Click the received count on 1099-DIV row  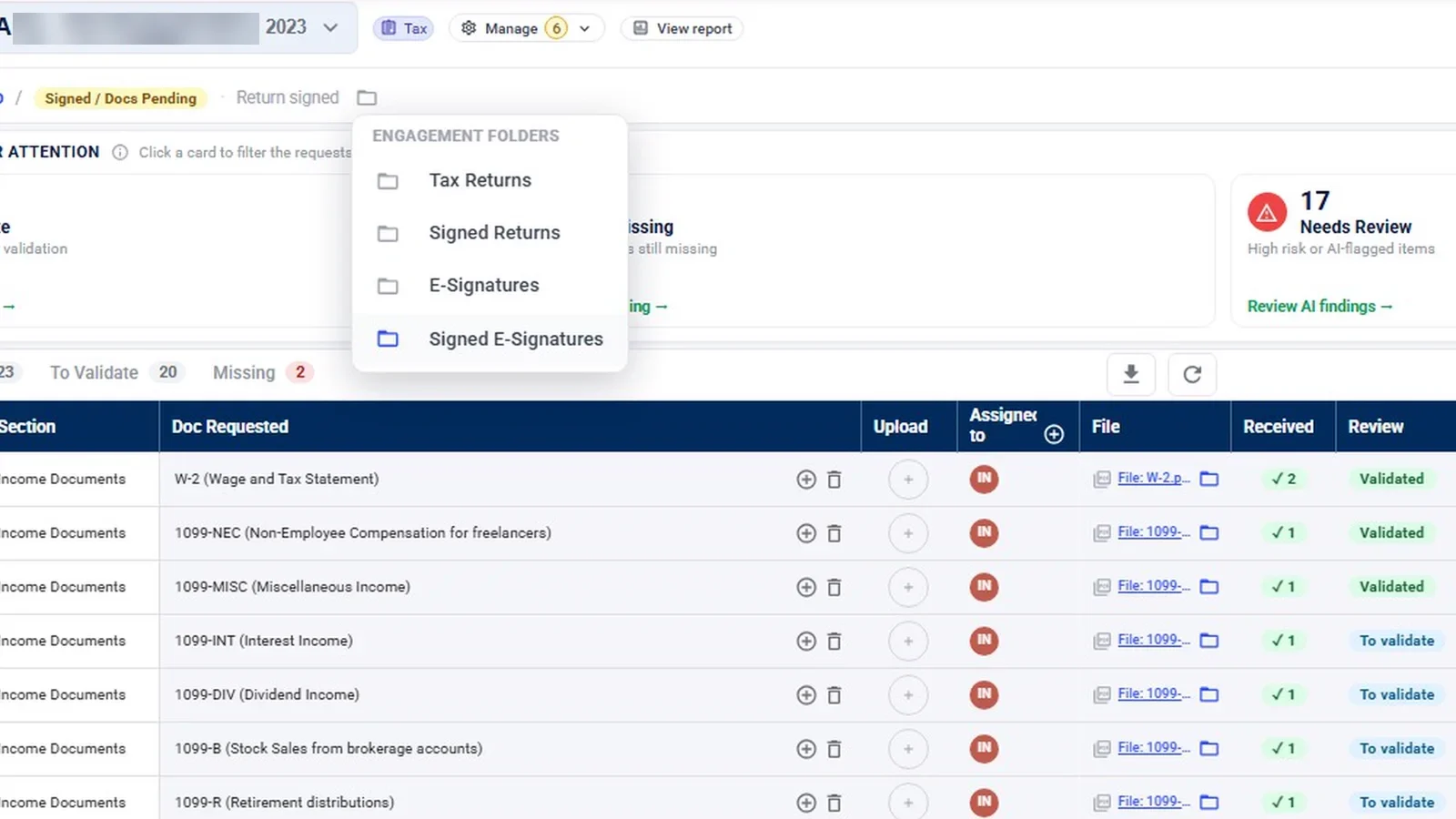(1283, 694)
